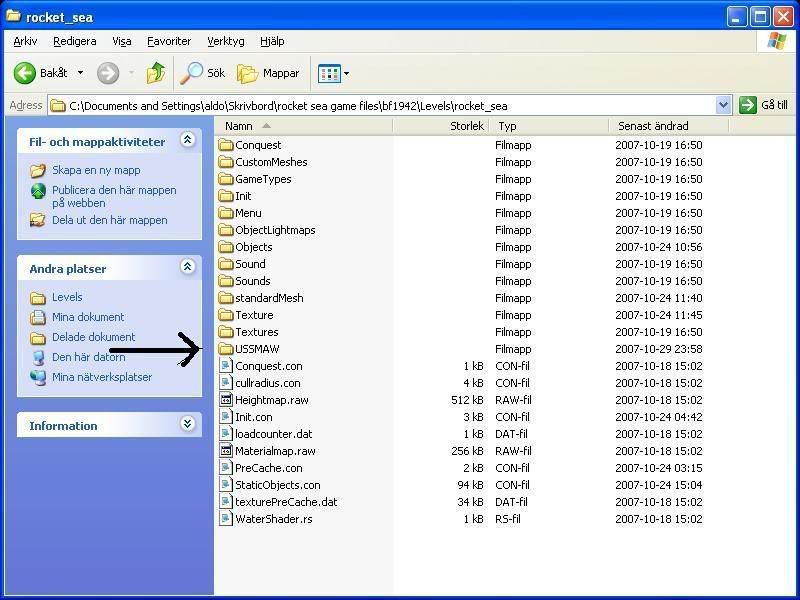Viewport: 800px width, 600px height.
Task: Select the Texture folder icon
Action: 226,315
